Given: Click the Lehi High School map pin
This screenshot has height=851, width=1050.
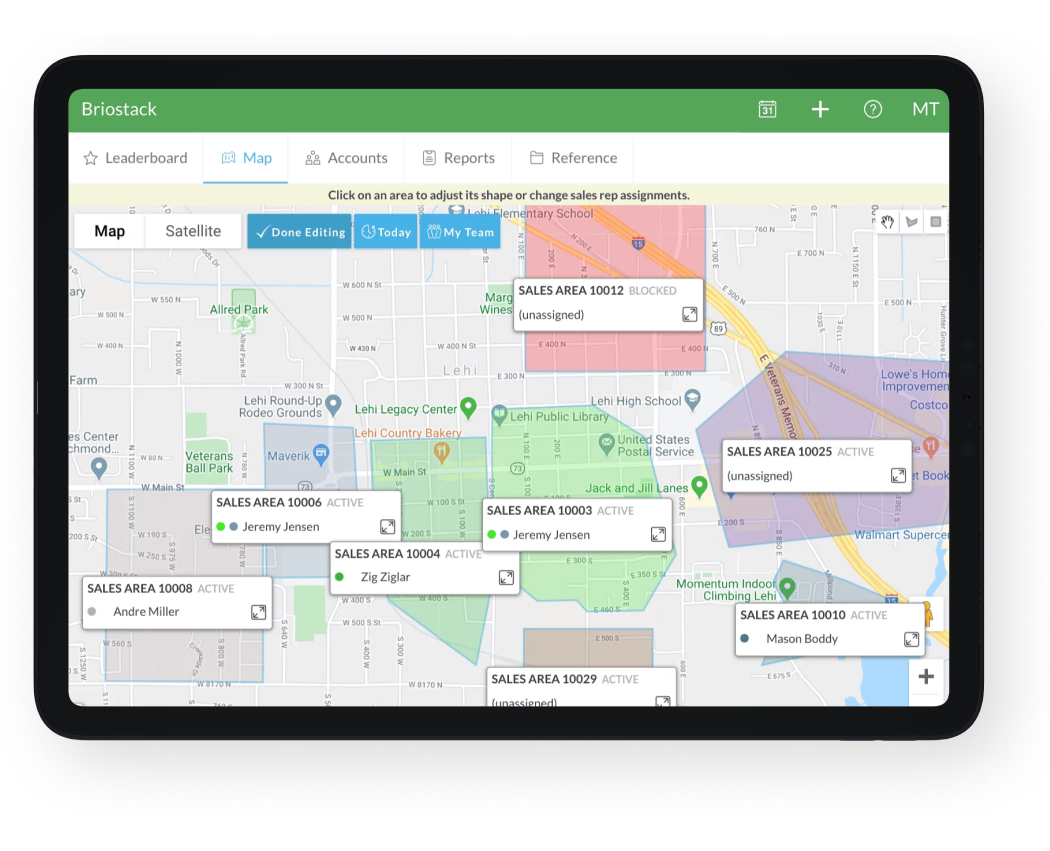Looking at the screenshot, I should click(692, 400).
